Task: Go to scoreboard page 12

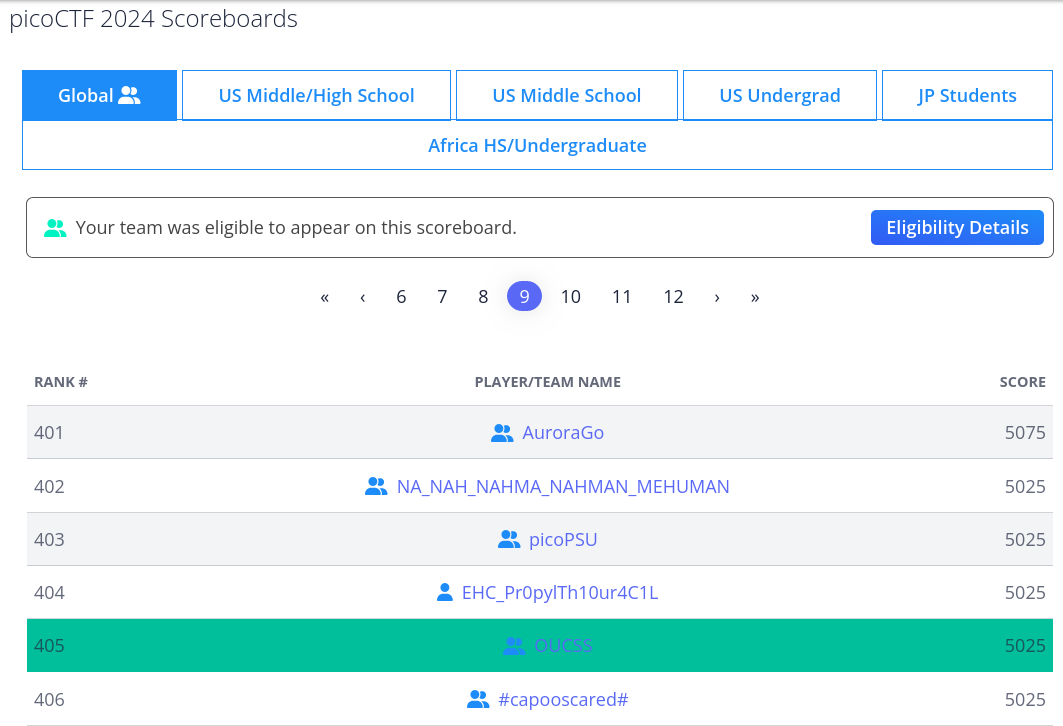Action: (673, 297)
